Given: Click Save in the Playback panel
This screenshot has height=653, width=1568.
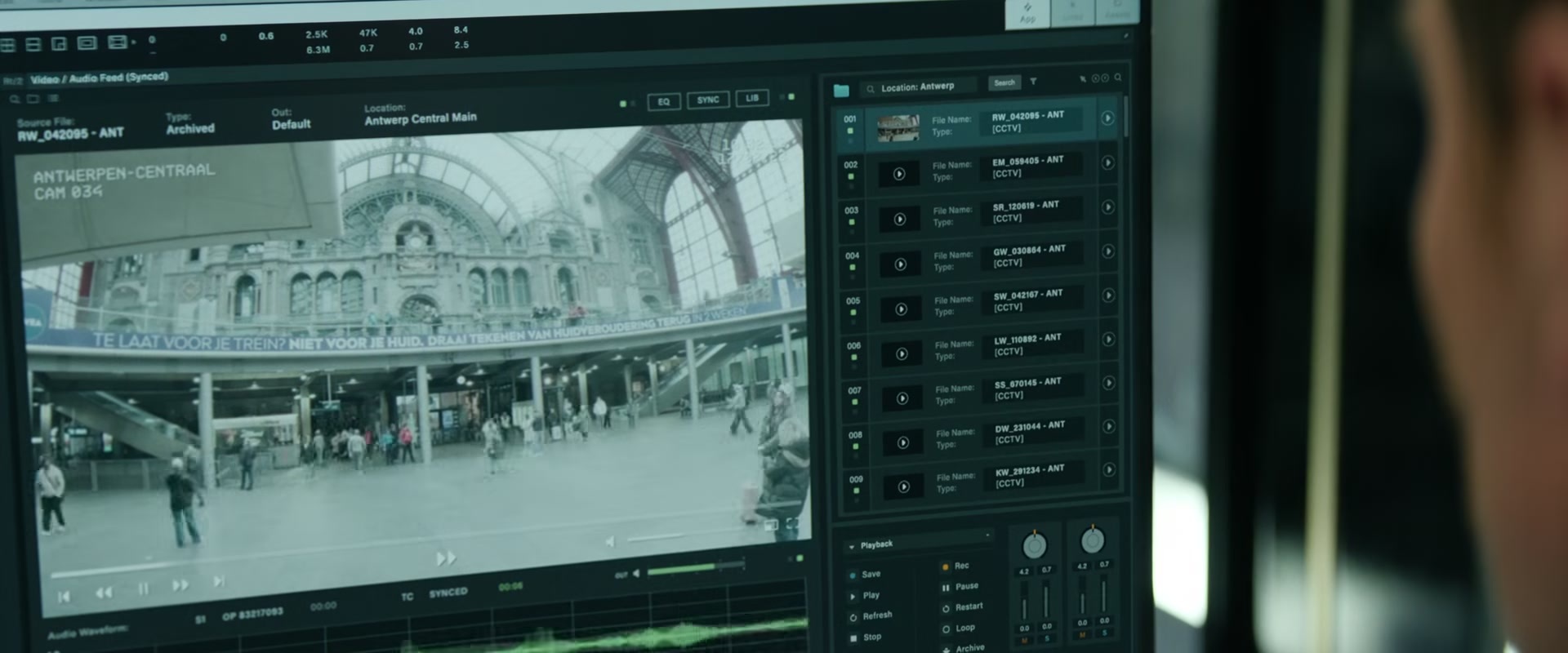Looking at the screenshot, I should 864,575.
